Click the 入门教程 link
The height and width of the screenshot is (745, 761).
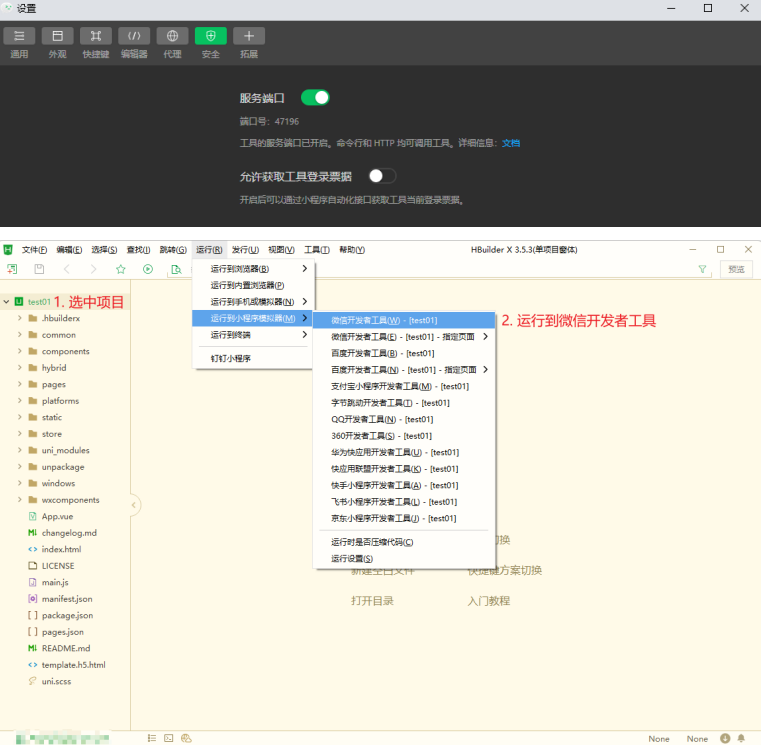489,601
